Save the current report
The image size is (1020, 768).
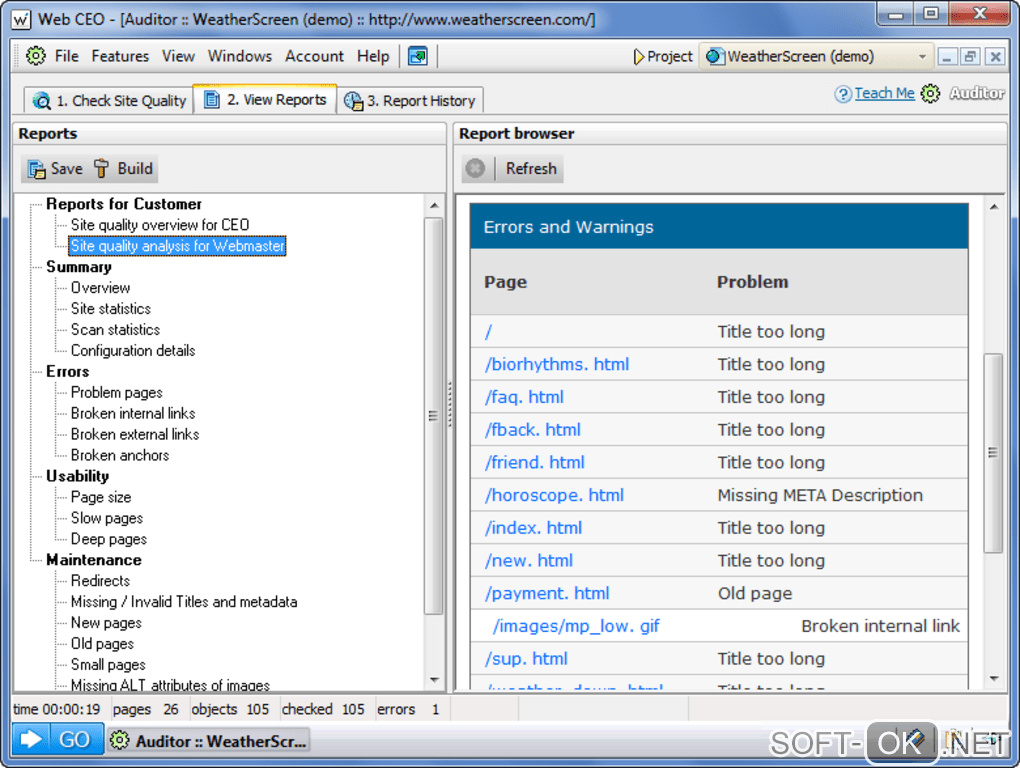click(55, 169)
